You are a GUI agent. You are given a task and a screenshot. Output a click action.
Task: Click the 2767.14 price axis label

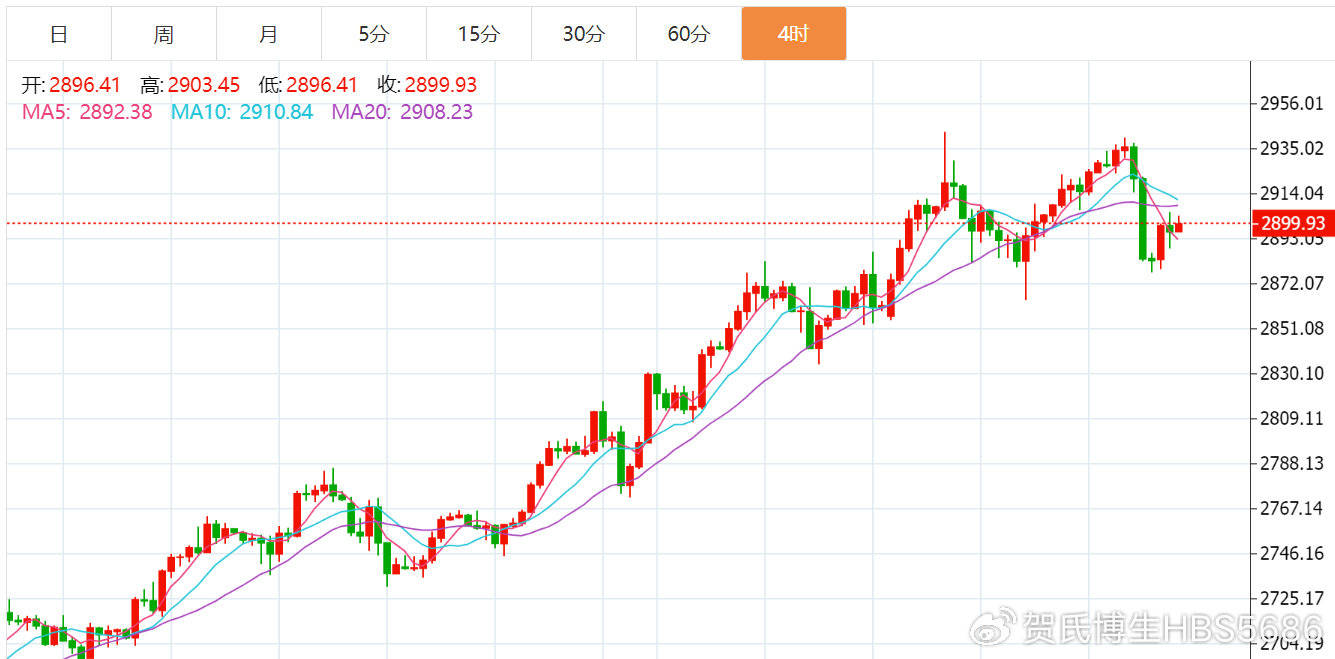(1292, 509)
